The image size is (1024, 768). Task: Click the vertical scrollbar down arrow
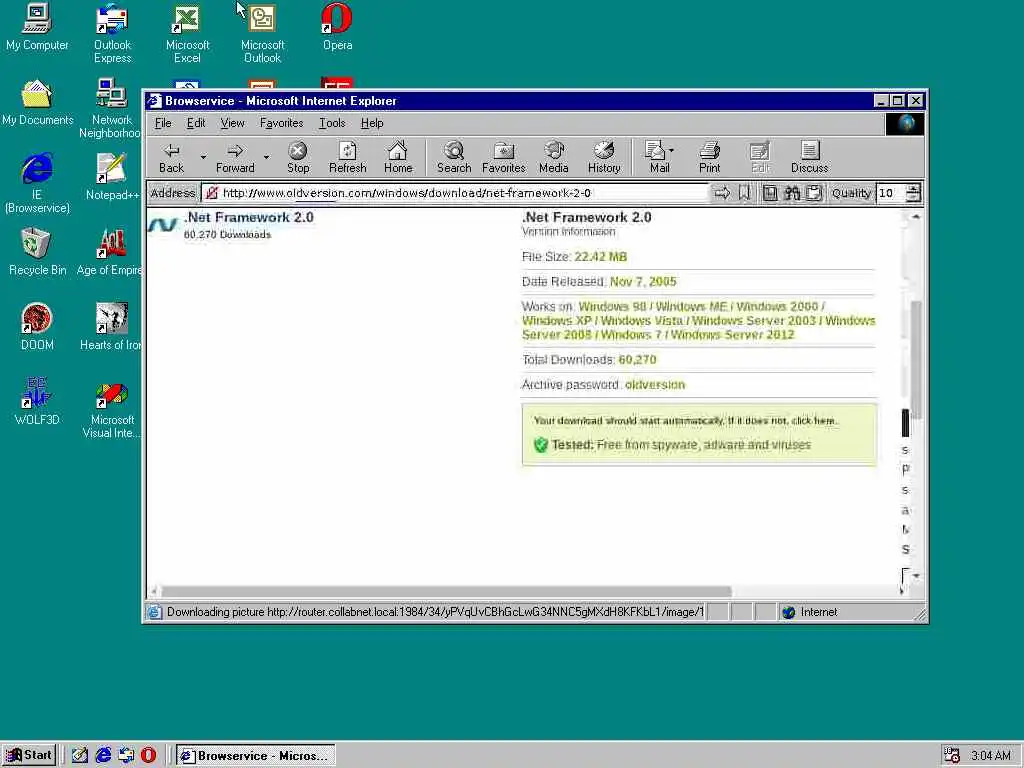coord(916,576)
